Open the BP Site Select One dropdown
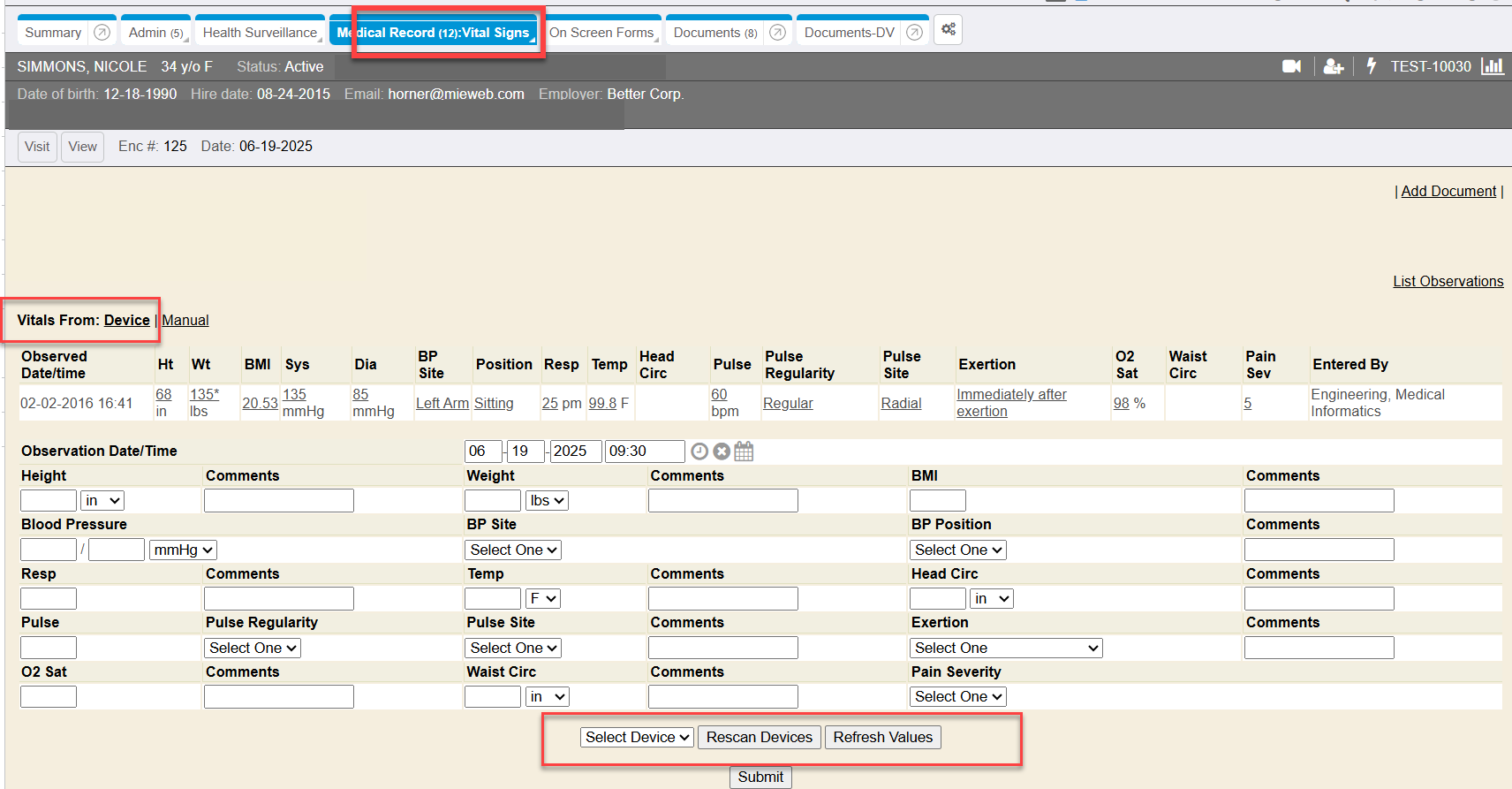Viewport: 1512px width, 789px height. click(514, 550)
